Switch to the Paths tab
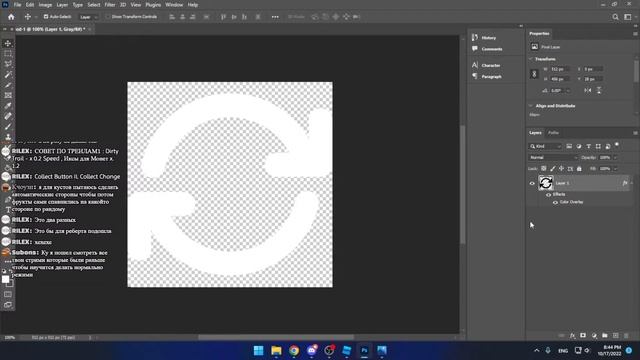Viewport: 640px width, 360px height. pyautogui.click(x=553, y=133)
